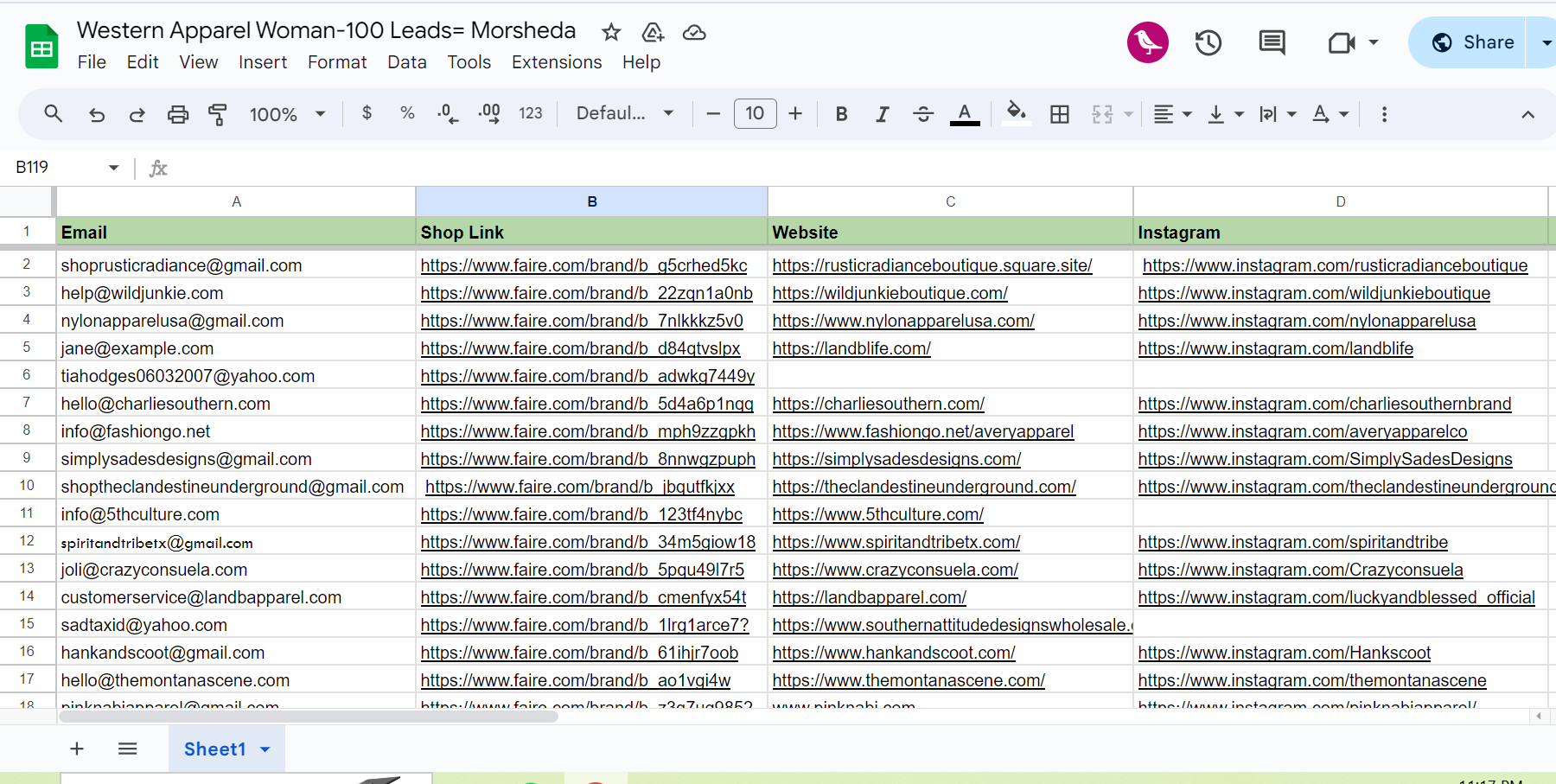Open the View menu

click(x=199, y=62)
